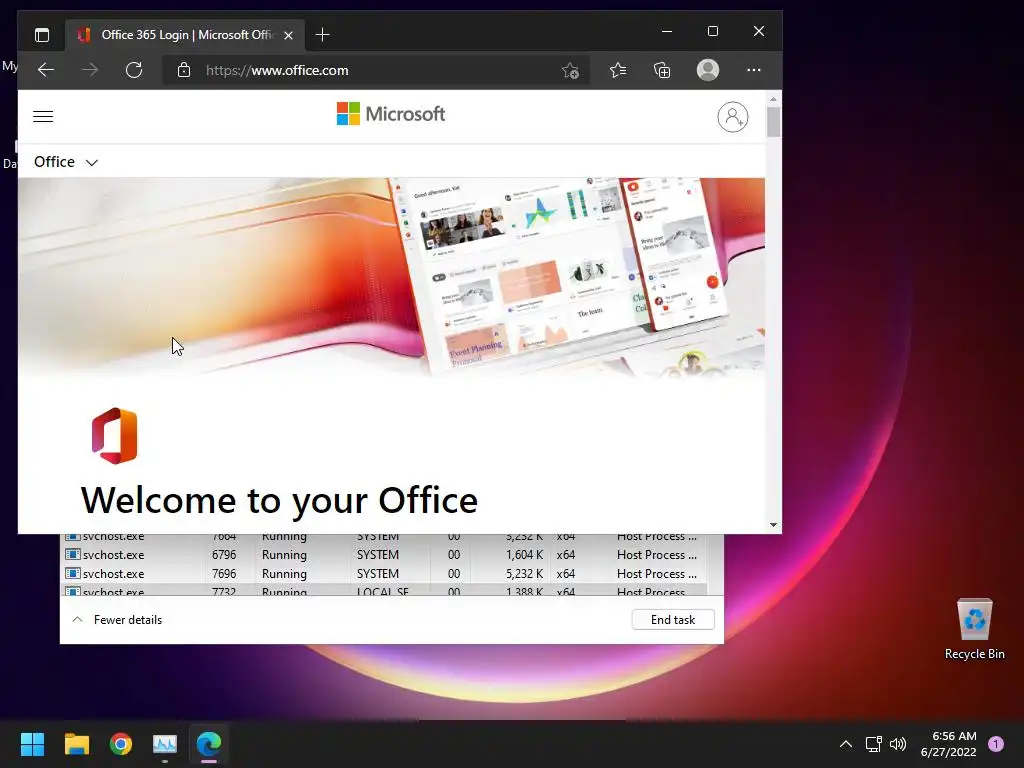Open Recycle Bin on the desktop
Image resolution: width=1024 pixels, height=768 pixels.
pos(974,629)
